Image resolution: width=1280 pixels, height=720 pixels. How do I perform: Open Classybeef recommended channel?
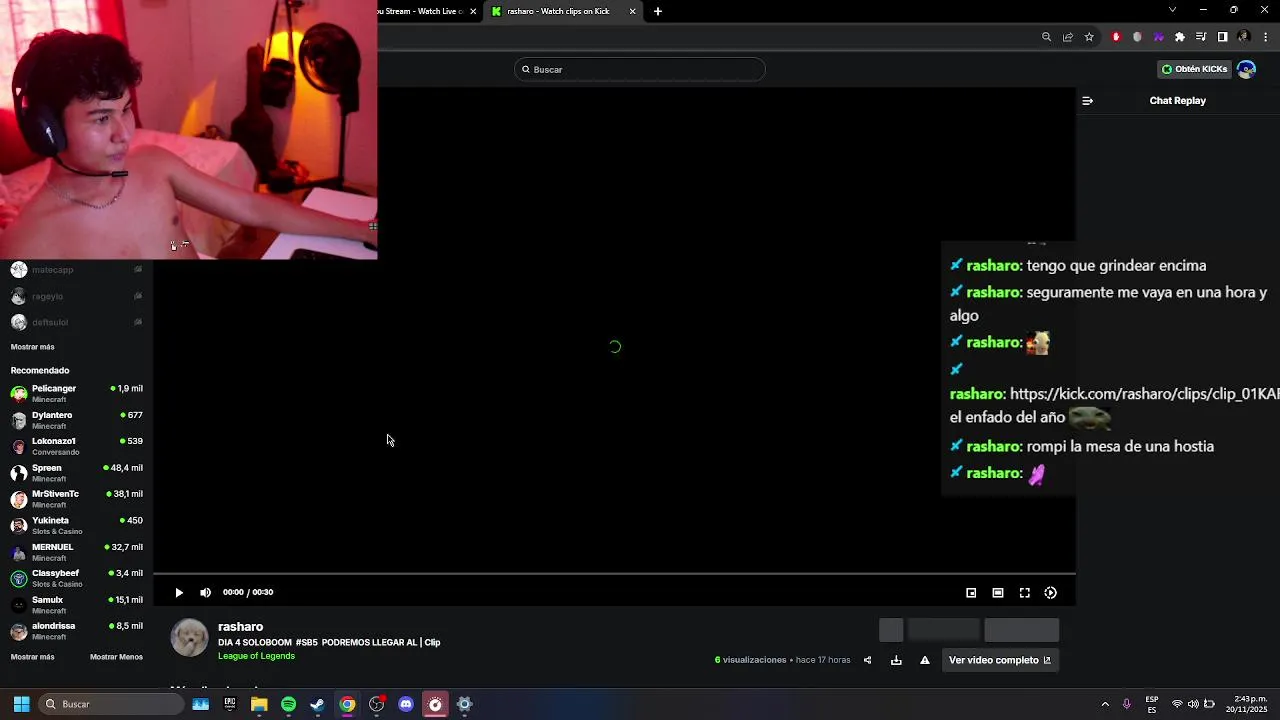coord(76,578)
